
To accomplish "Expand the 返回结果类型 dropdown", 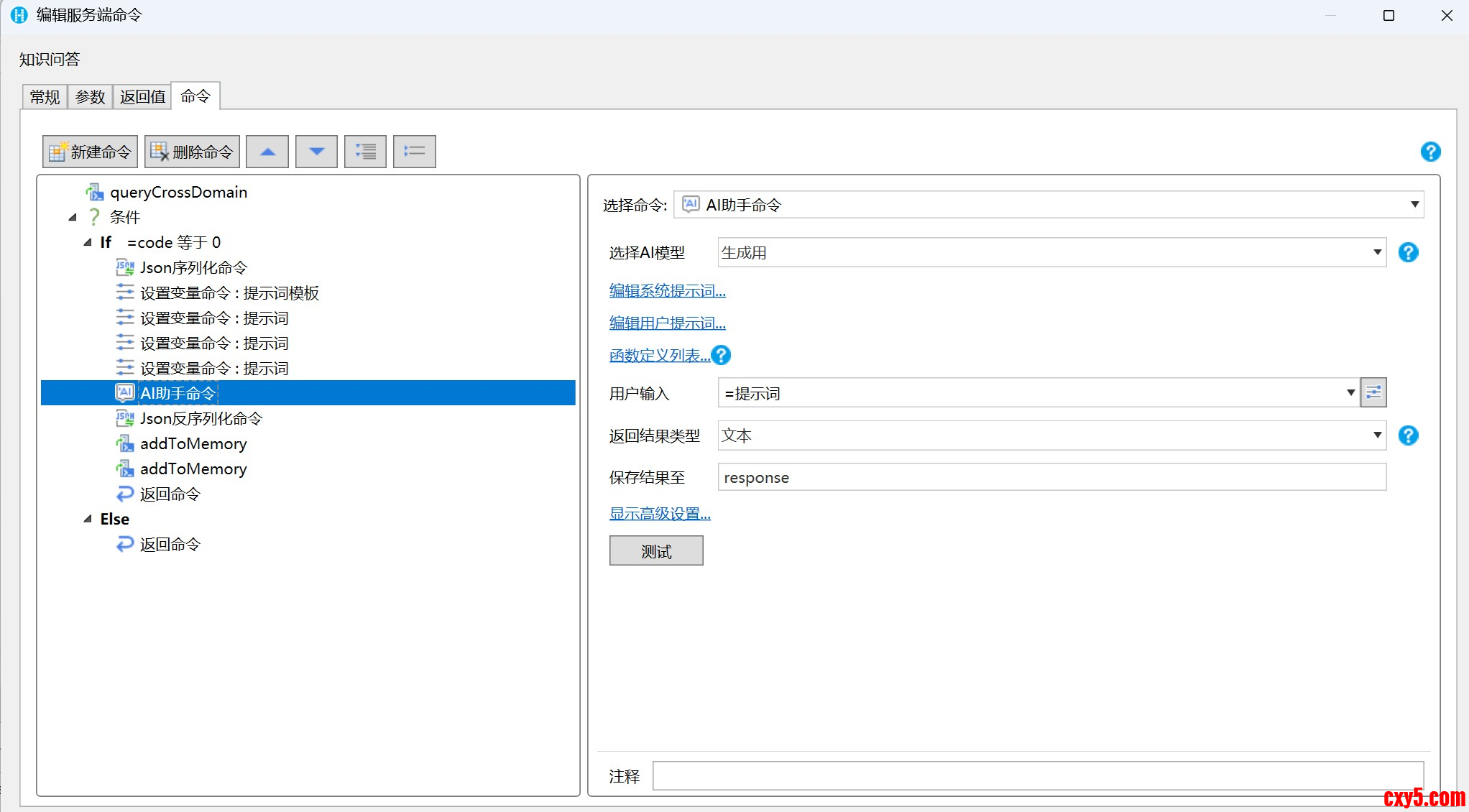I will (1376, 435).
